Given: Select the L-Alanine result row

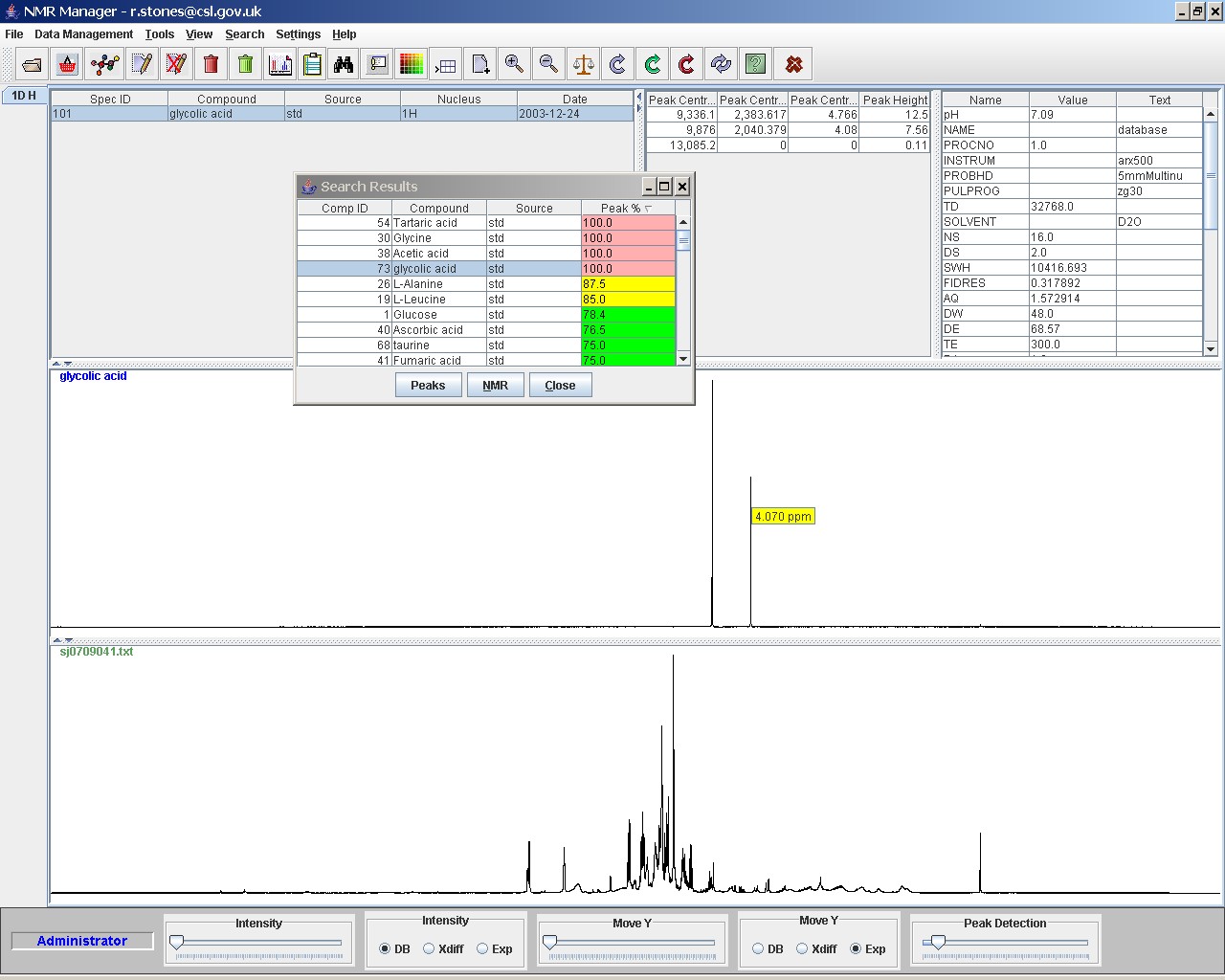Looking at the screenshot, I should 486,284.
